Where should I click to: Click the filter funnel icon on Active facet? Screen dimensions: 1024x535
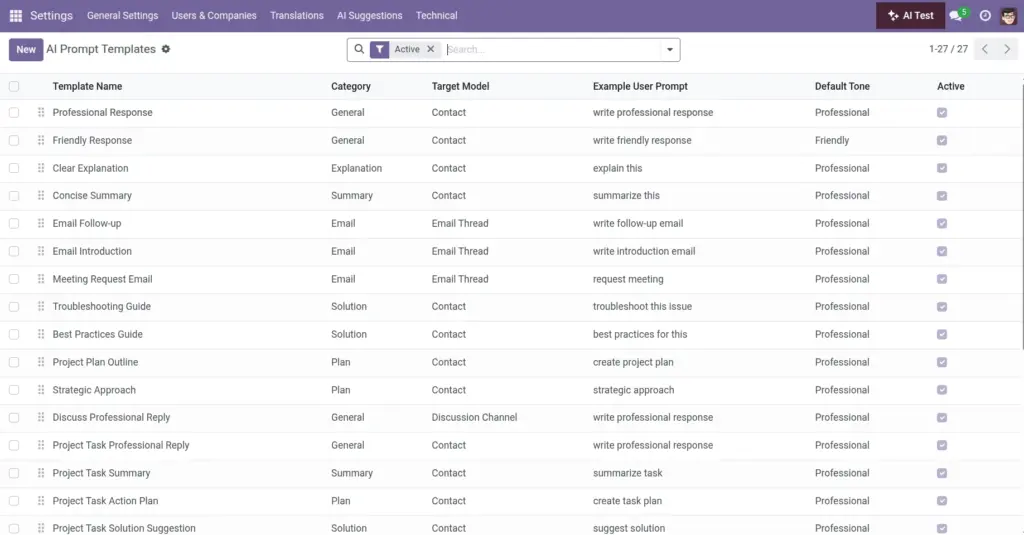[x=379, y=49]
